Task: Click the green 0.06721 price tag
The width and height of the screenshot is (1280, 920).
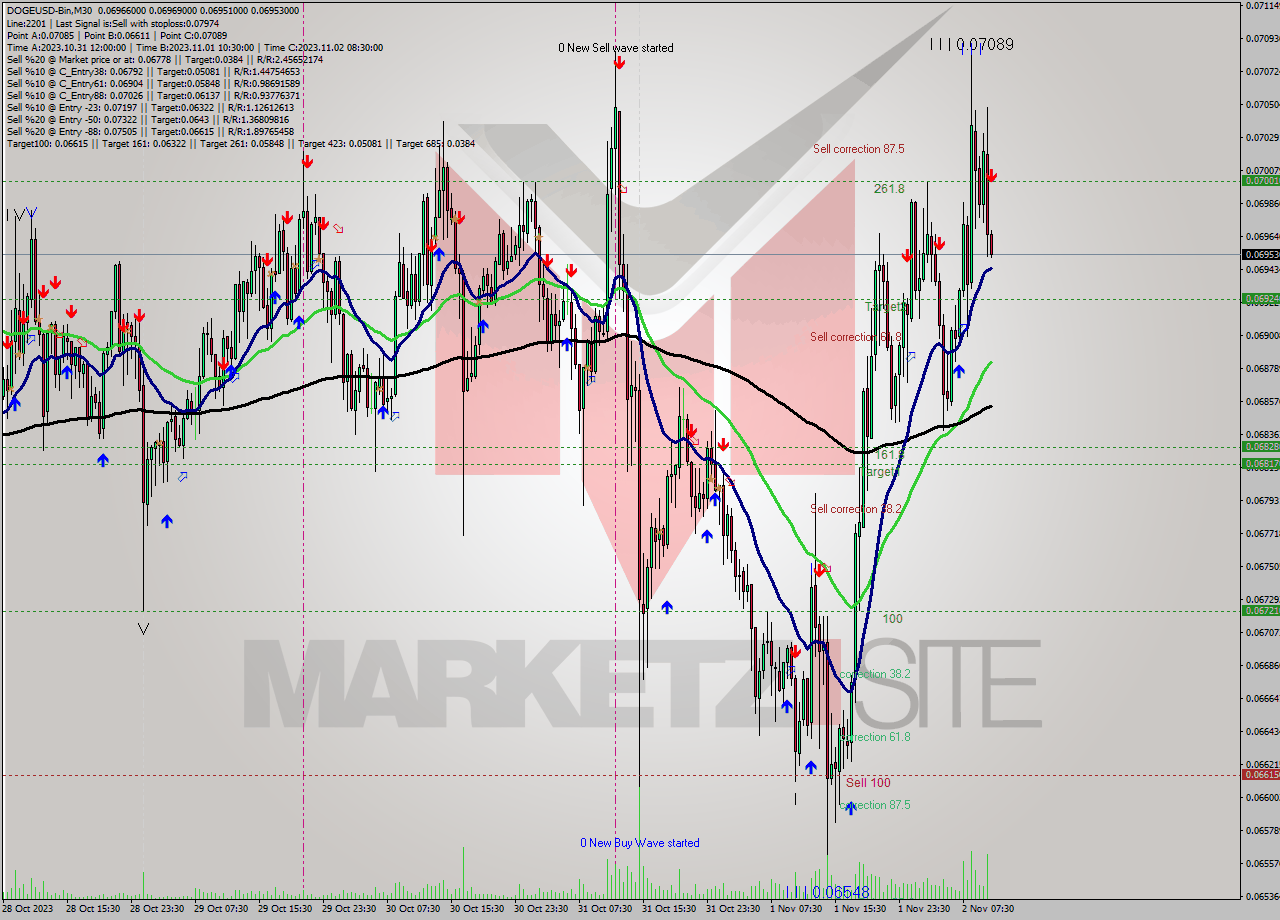Action: tap(1259, 610)
